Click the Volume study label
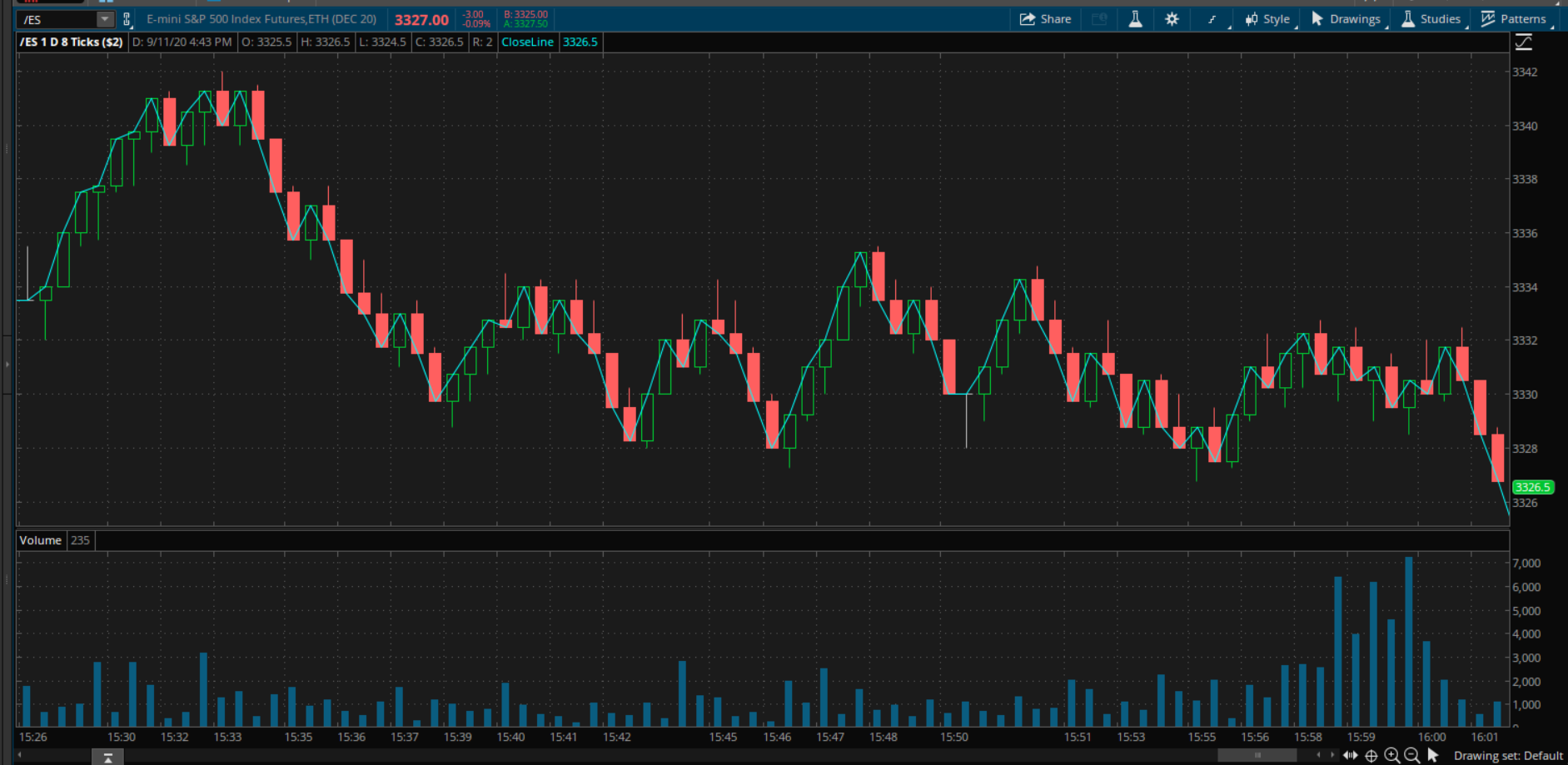This screenshot has height=765, width=1568. click(41, 540)
